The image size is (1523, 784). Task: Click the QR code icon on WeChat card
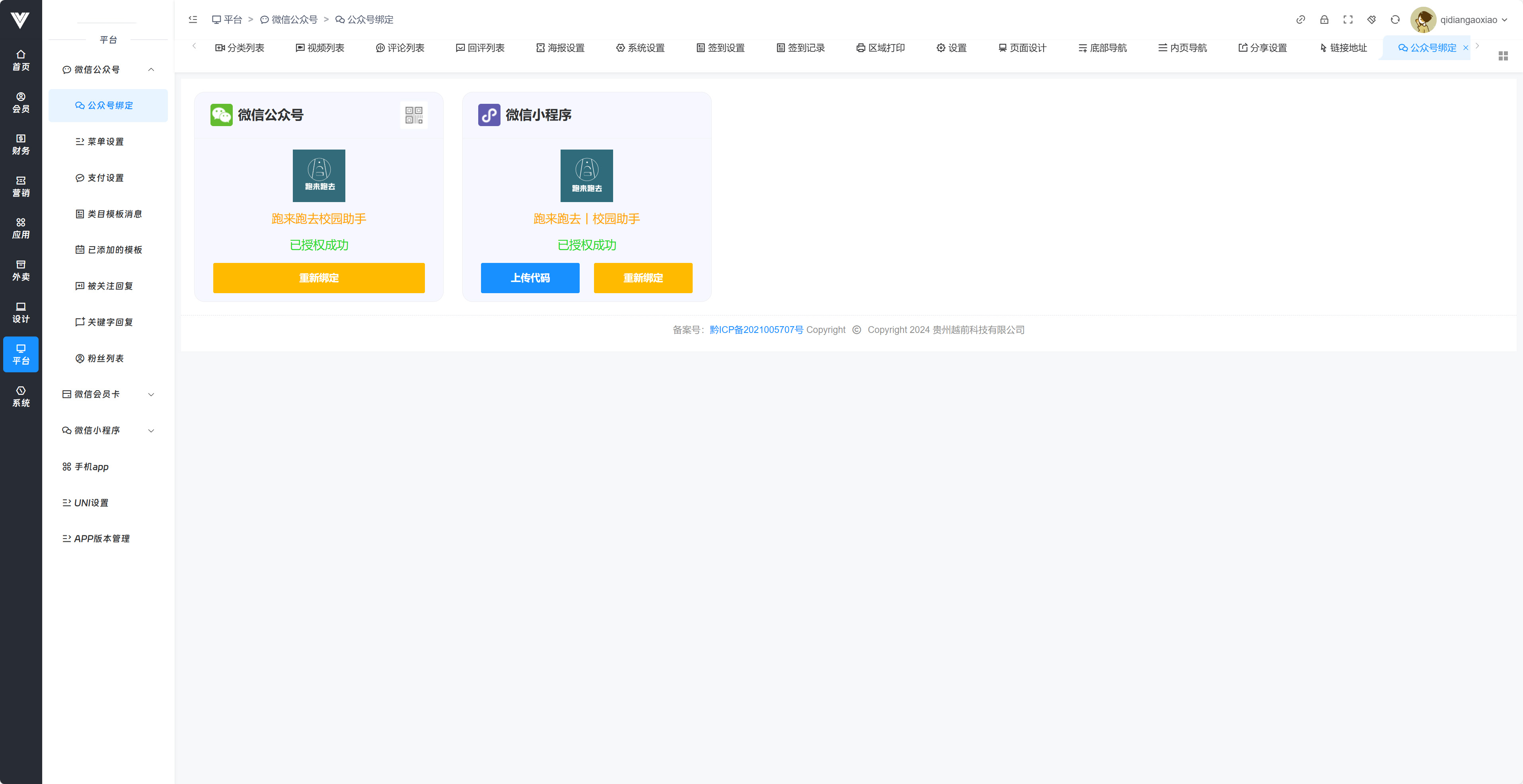tap(413, 115)
